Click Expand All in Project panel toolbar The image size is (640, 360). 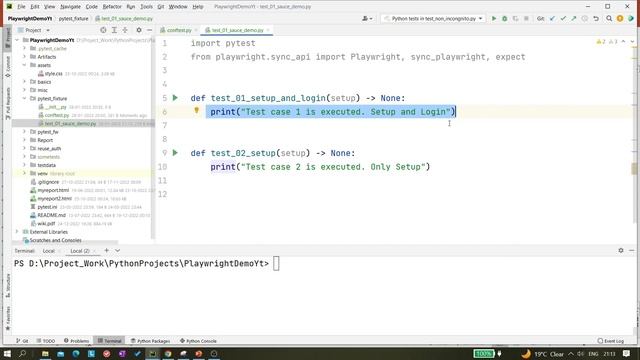[x=114, y=30]
